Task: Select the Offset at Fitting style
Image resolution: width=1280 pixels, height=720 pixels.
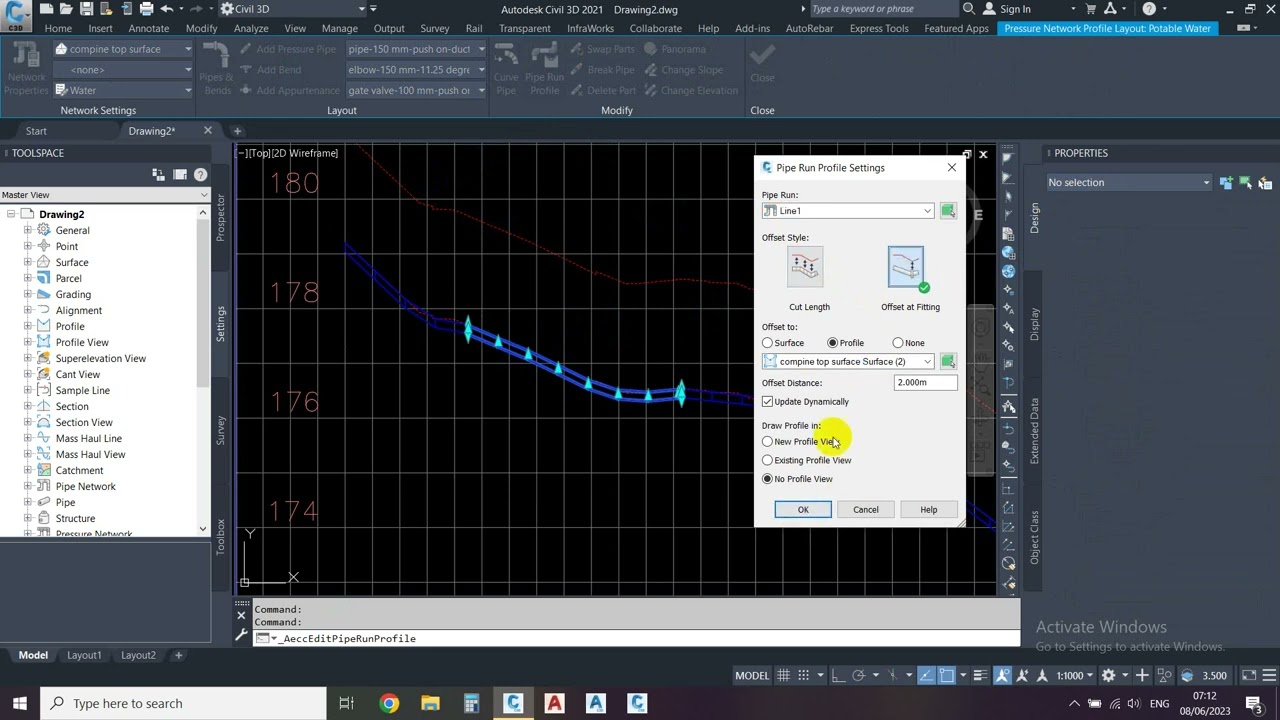Action: click(907, 268)
